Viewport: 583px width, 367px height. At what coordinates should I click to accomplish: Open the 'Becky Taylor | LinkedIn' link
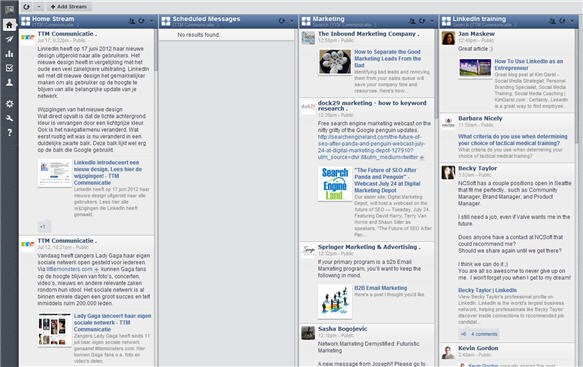click(x=487, y=290)
